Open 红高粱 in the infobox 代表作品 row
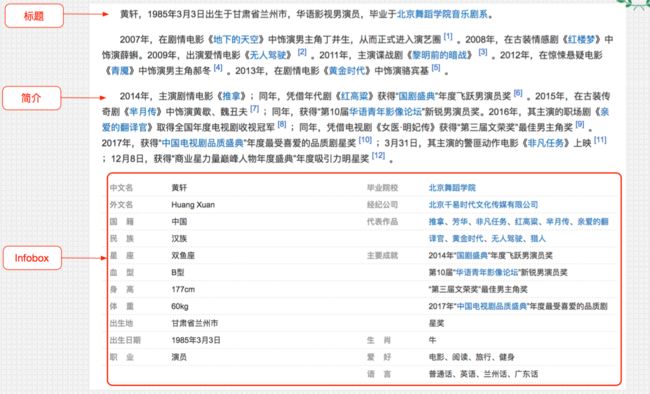This screenshot has width=650, height=394. [526, 222]
